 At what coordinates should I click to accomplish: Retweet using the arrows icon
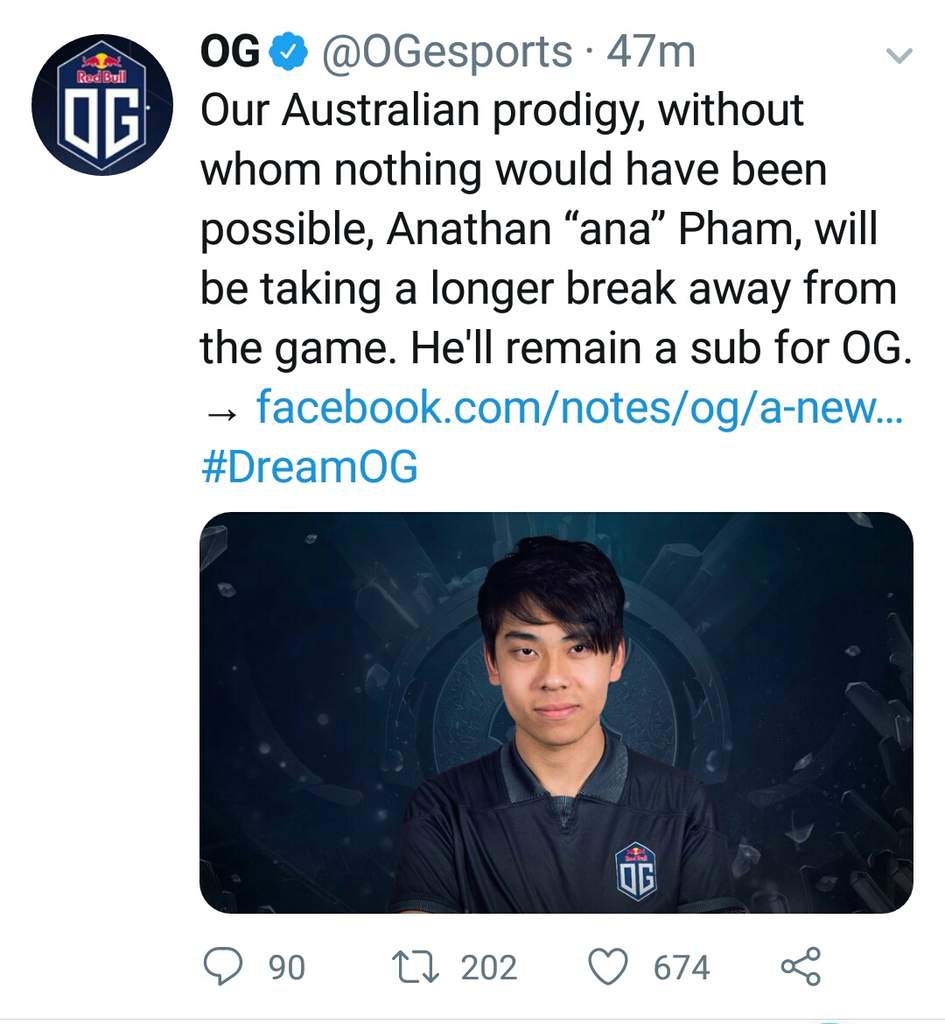415,967
